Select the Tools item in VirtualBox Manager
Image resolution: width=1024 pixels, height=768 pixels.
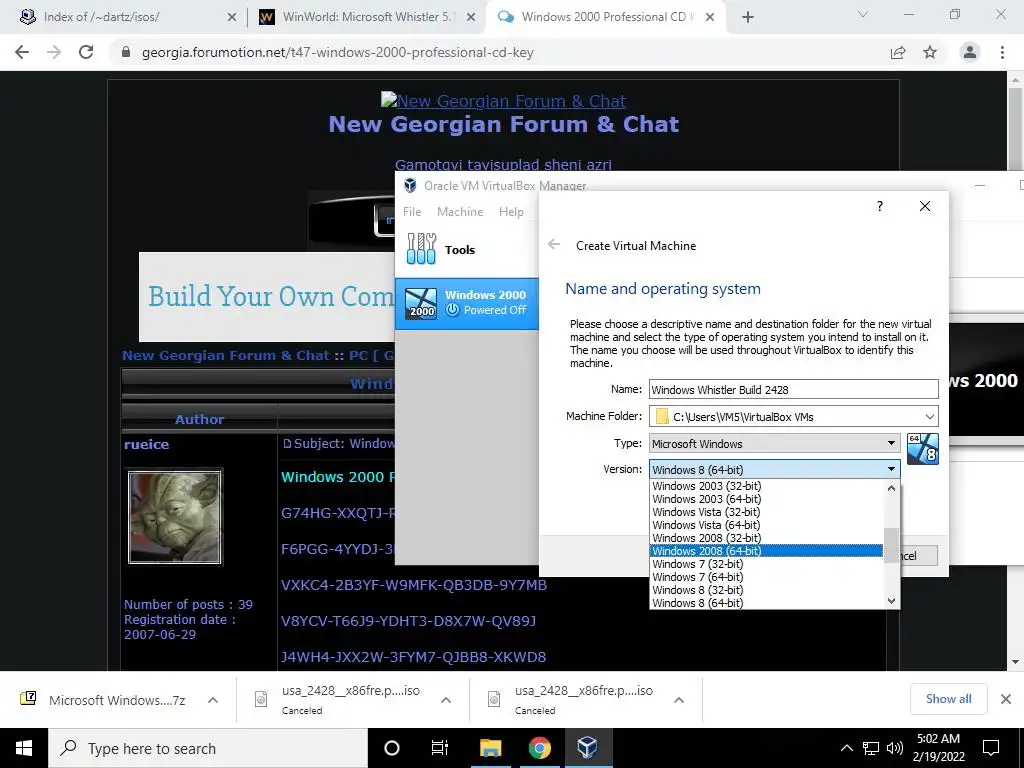[466, 249]
